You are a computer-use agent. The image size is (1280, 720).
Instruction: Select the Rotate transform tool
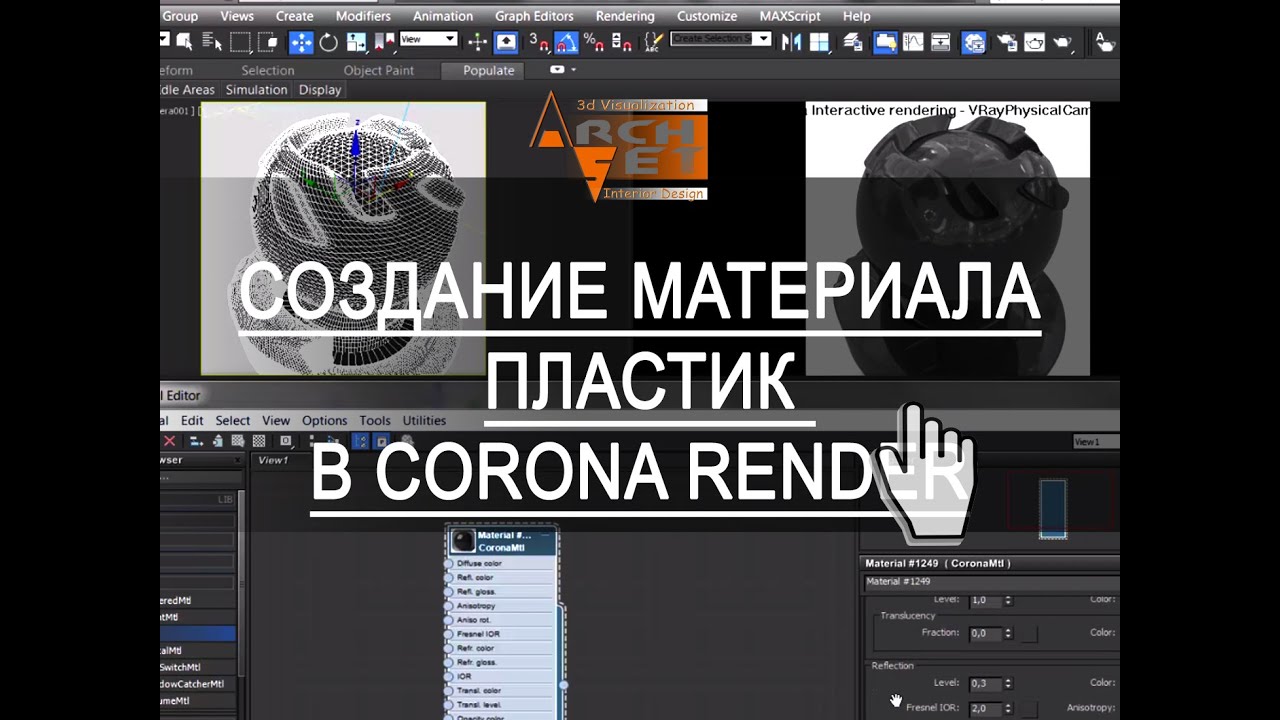[329, 42]
